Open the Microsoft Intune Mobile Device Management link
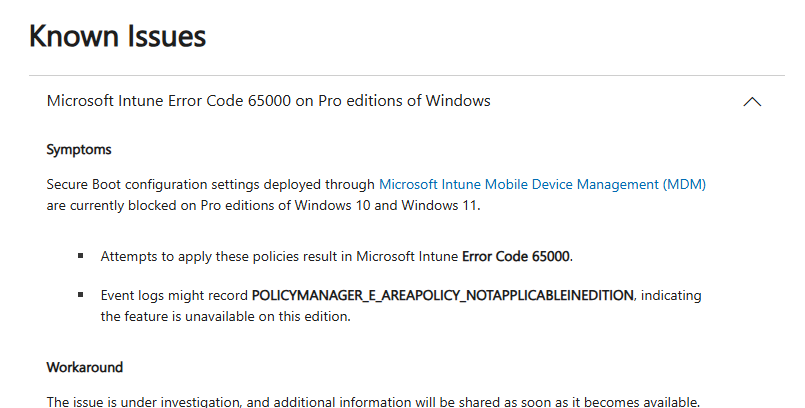Image resolution: width=805 pixels, height=408 pixels. tap(542, 184)
